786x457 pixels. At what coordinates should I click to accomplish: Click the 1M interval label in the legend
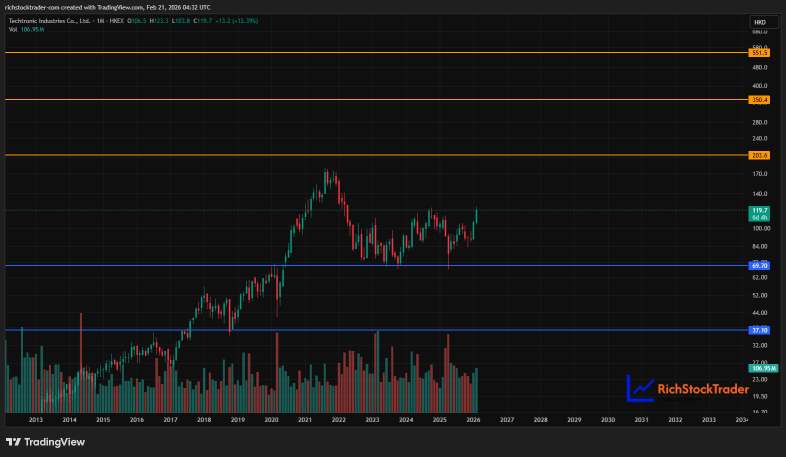pyautogui.click(x=100, y=21)
